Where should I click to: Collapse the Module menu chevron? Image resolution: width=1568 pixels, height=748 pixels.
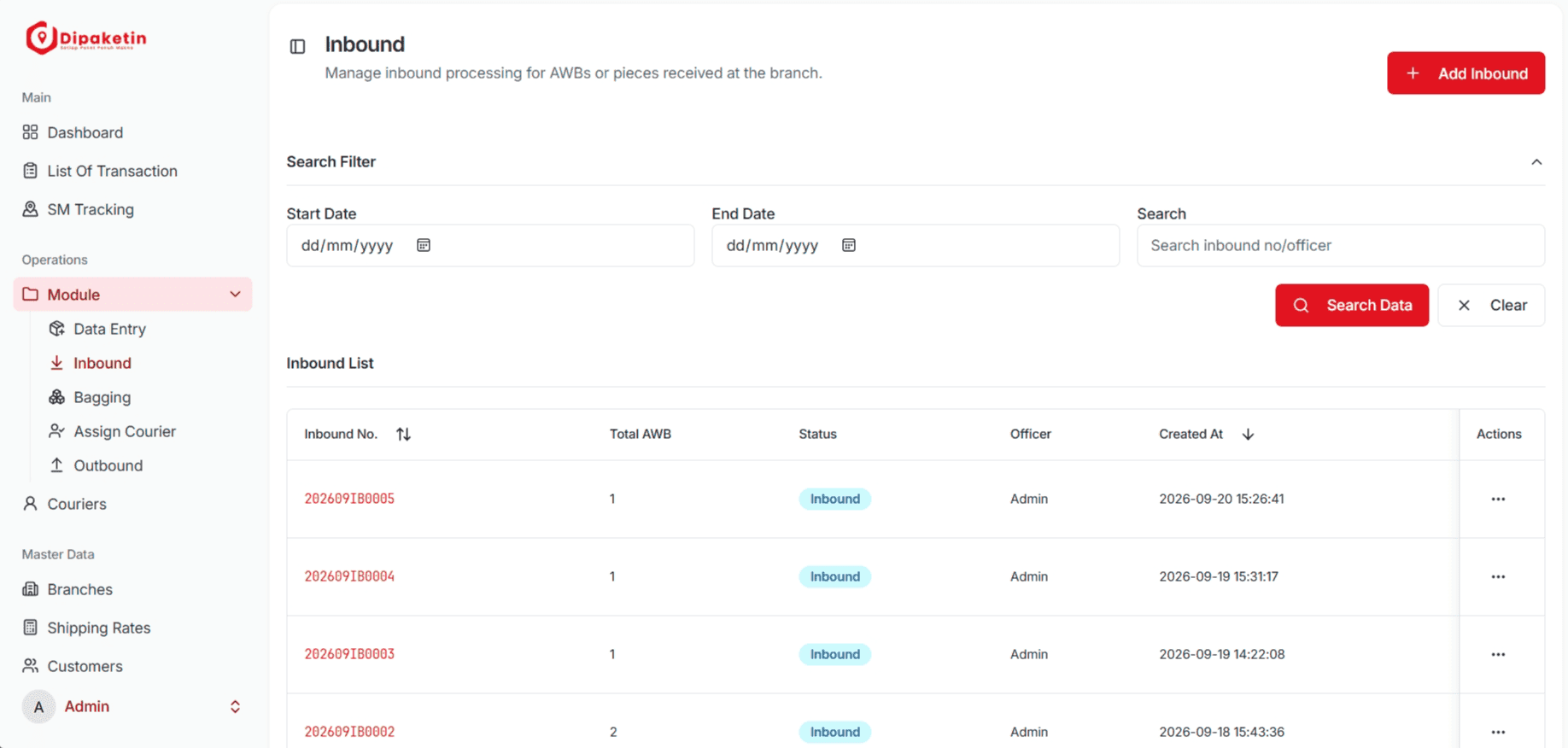tap(235, 294)
